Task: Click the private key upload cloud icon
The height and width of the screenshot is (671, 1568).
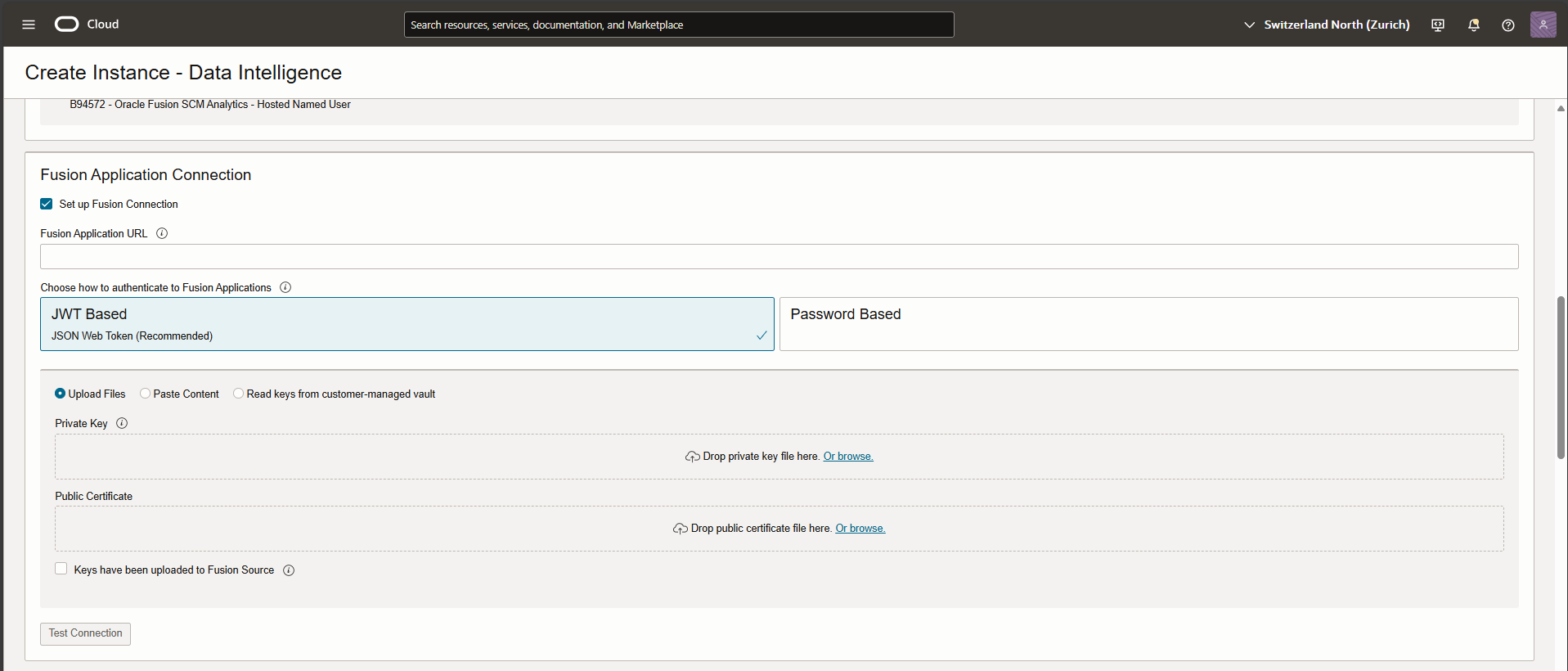Action: click(x=692, y=457)
